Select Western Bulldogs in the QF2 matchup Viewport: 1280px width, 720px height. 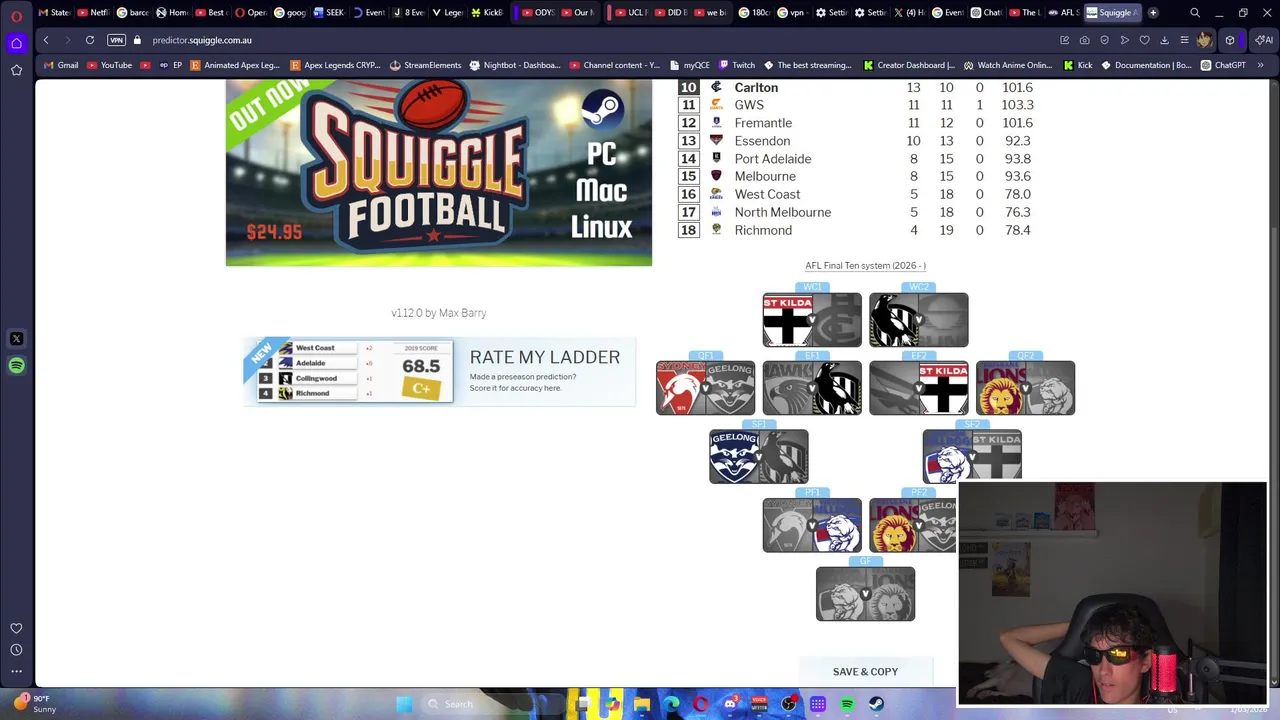pyautogui.click(x=1050, y=388)
